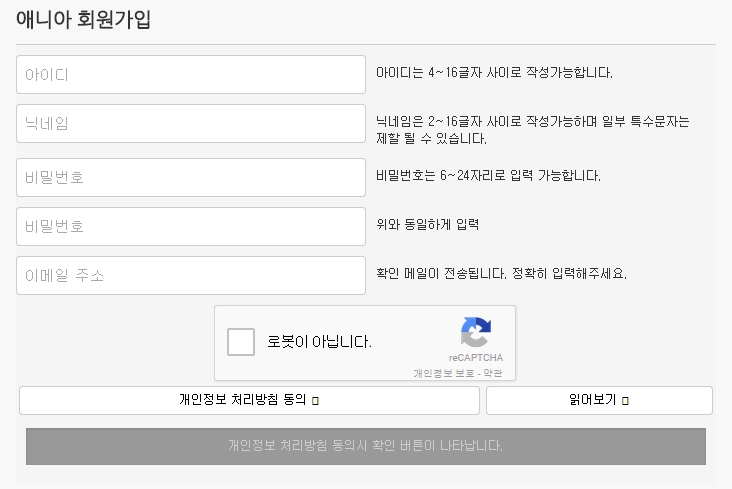Click the gray 확인 버튼 notice bar
Screen dimensions: 732x489
pos(366,446)
